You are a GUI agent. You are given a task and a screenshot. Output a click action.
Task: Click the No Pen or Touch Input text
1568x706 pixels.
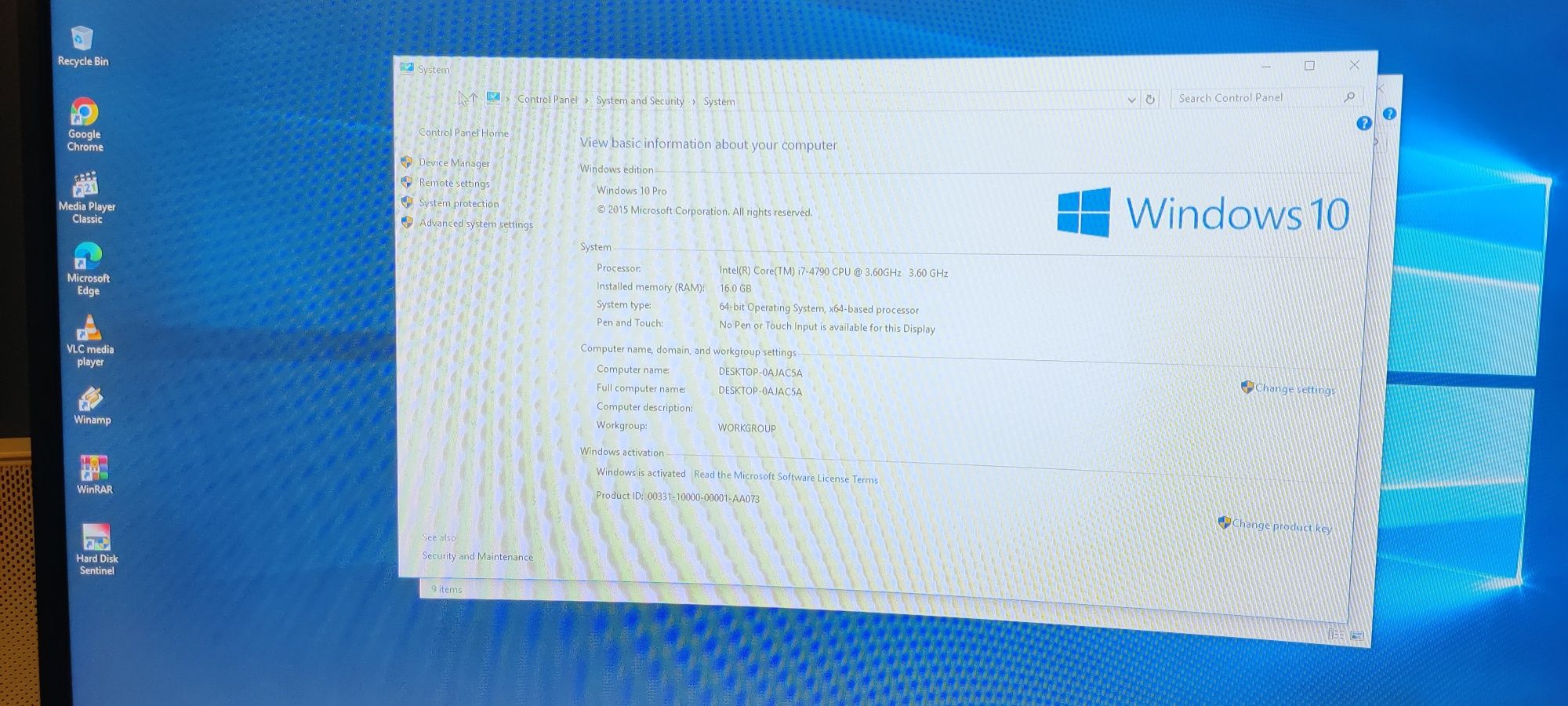pos(827,327)
